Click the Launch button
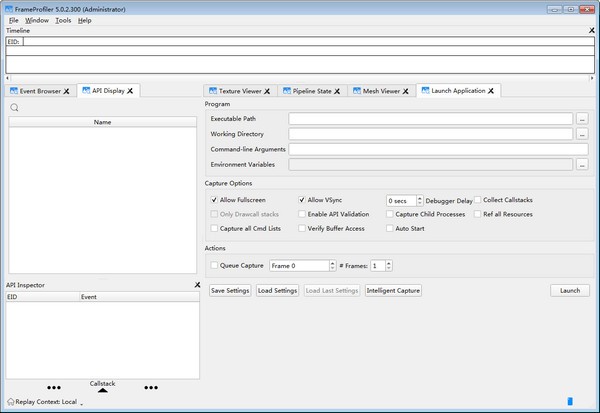The height and width of the screenshot is (413, 600). point(570,291)
